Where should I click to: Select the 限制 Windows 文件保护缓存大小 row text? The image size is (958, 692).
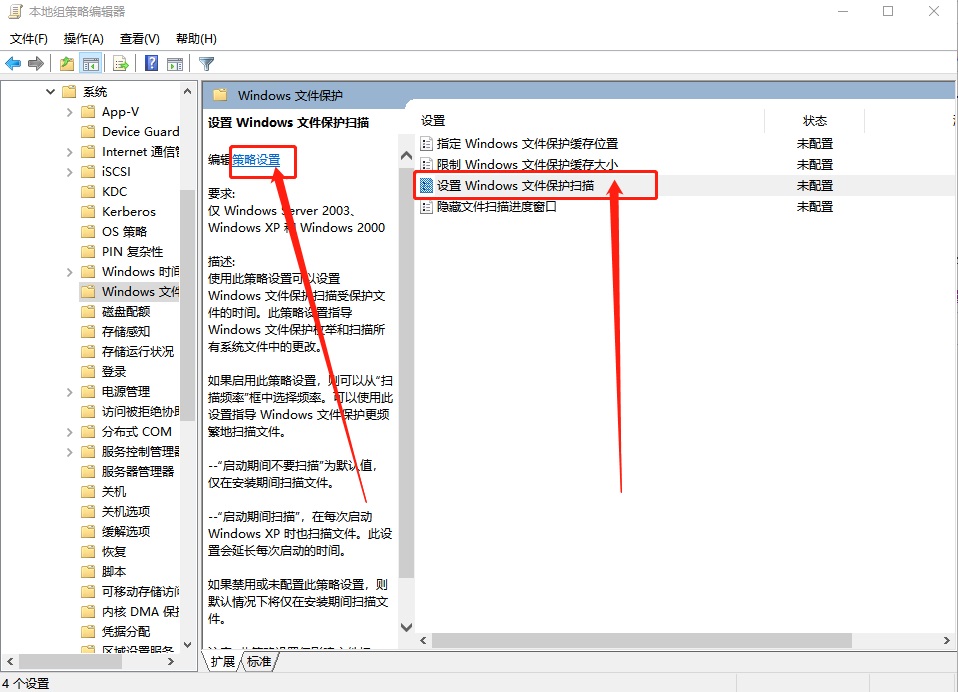point(527,165)
